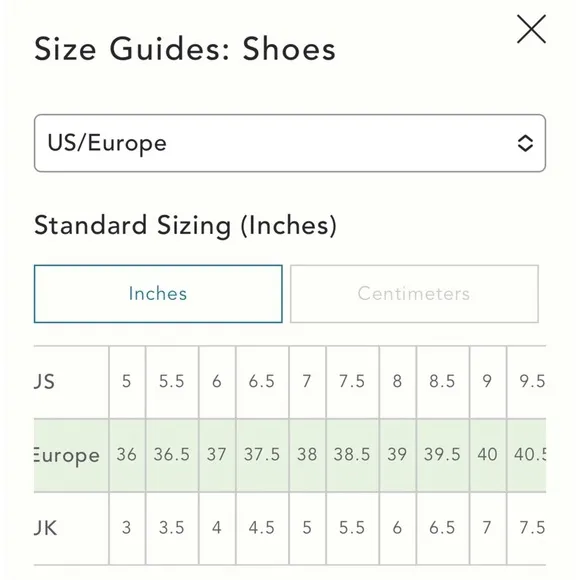Select US size 9 cell
Viewport: 580px width, 580px height.
pos(488,382)
